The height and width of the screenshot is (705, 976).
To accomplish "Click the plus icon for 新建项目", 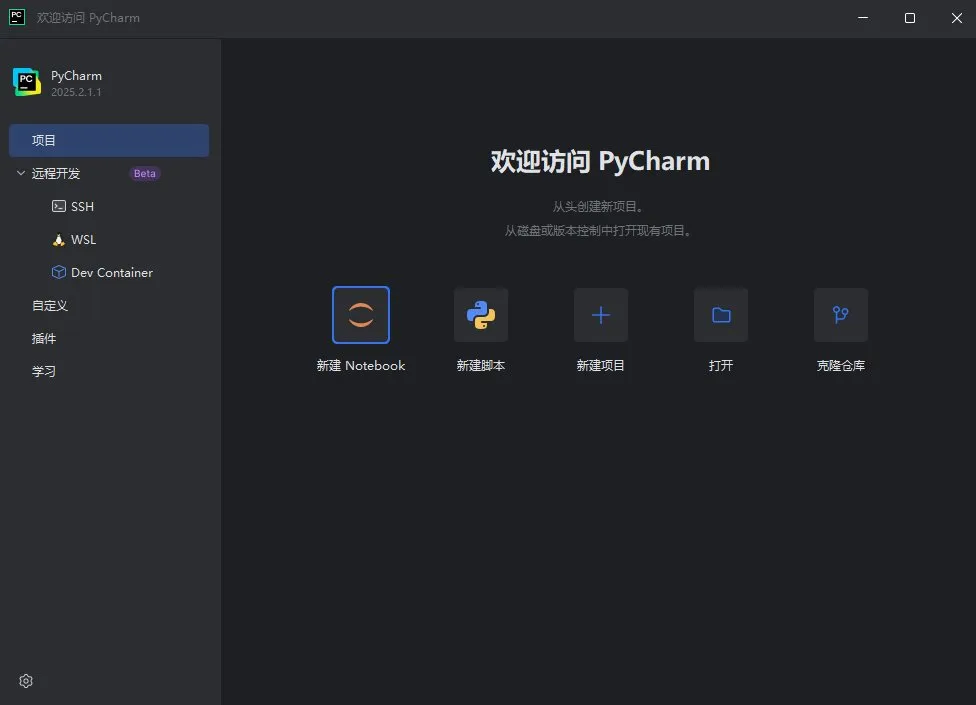I will [601, 315].
